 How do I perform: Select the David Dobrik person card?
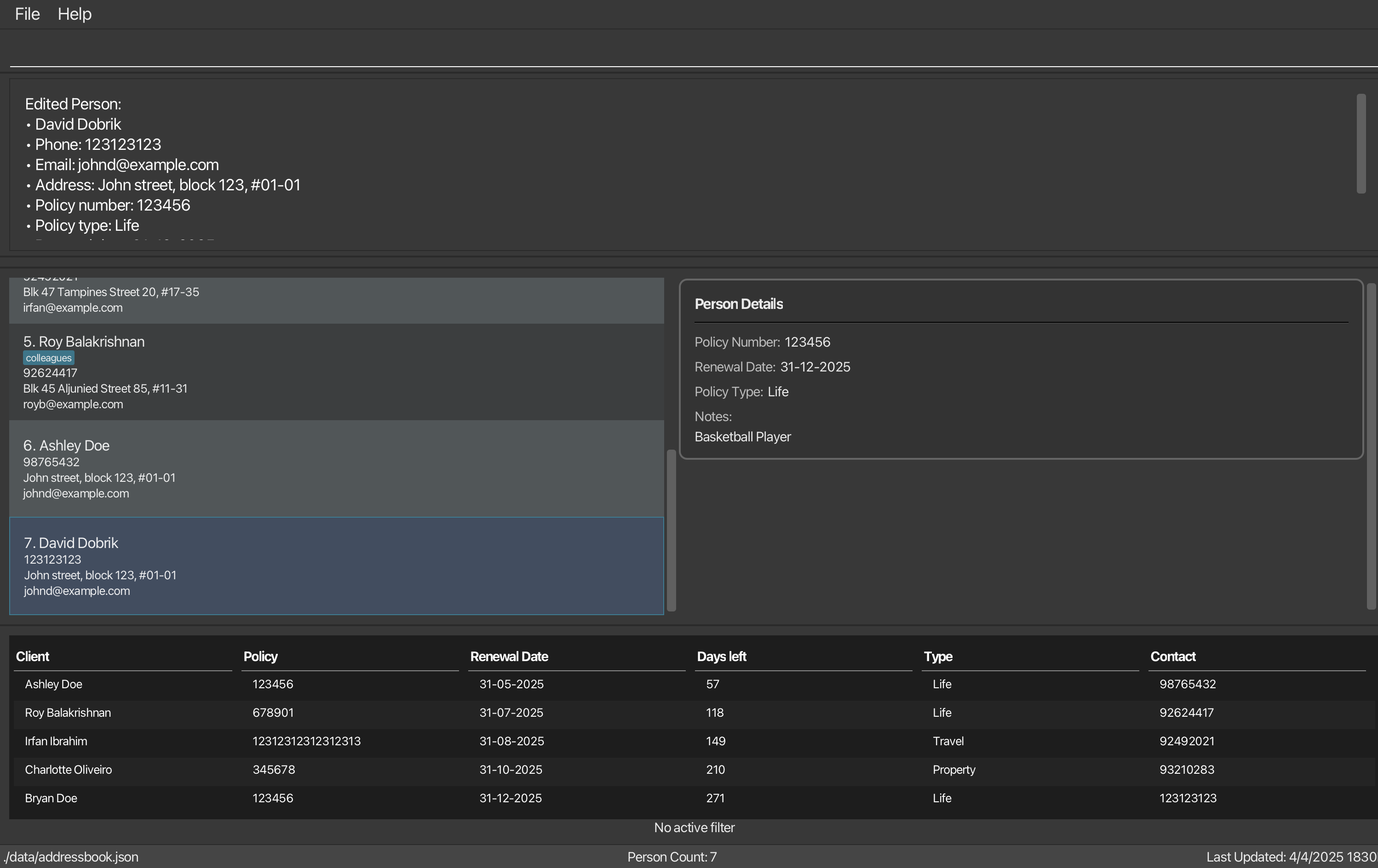[x=337, y=566]
